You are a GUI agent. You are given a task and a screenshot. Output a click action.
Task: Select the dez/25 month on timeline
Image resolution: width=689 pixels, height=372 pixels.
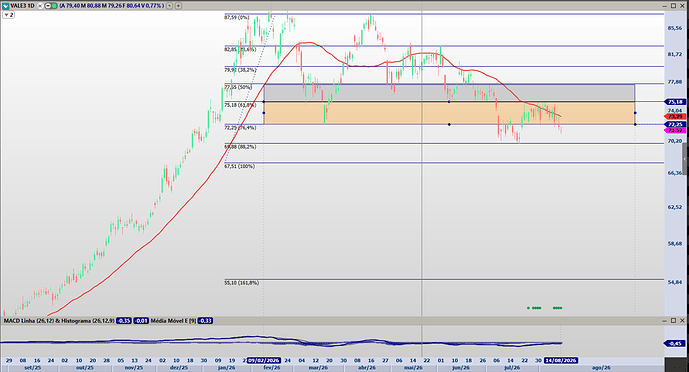tap(179, 368)
